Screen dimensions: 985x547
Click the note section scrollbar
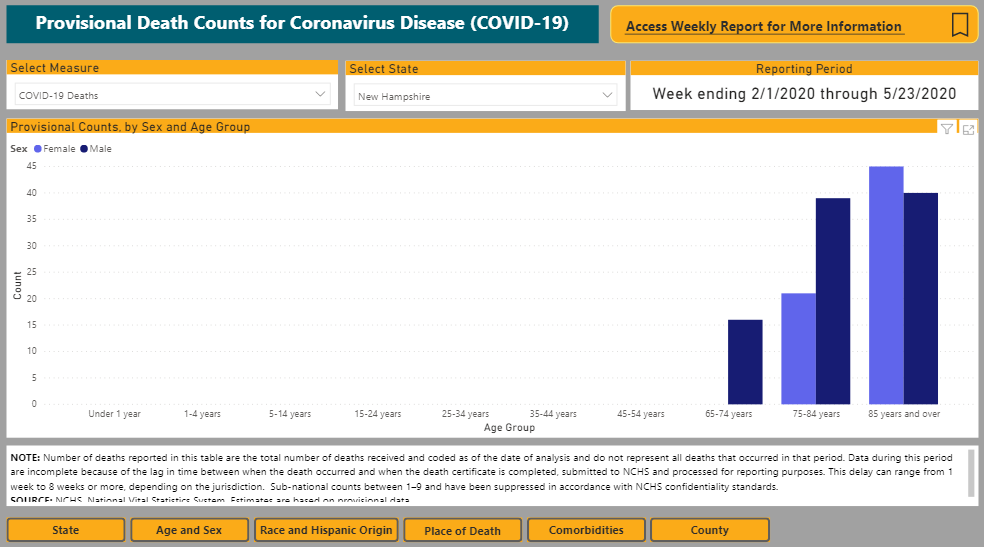970,474
